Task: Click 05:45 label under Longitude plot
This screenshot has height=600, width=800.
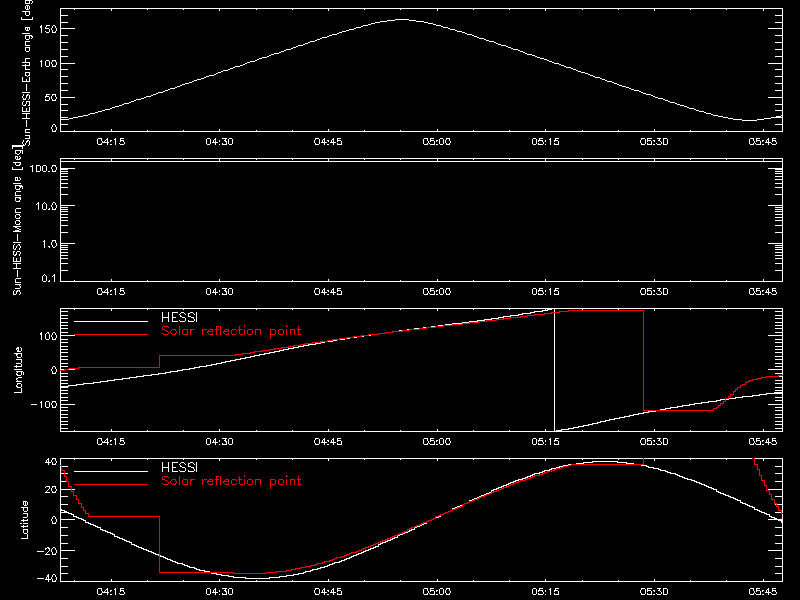Action: [x=763, y=442]
